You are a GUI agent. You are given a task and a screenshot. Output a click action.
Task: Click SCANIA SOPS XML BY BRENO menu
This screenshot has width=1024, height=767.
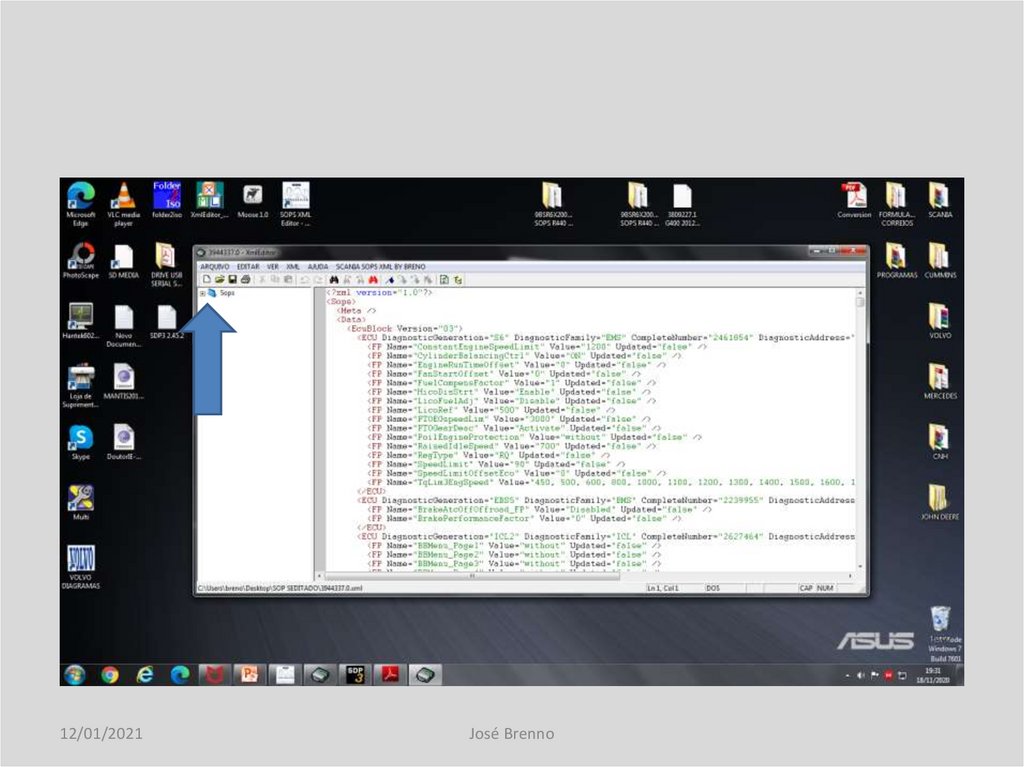coord(381,267)
